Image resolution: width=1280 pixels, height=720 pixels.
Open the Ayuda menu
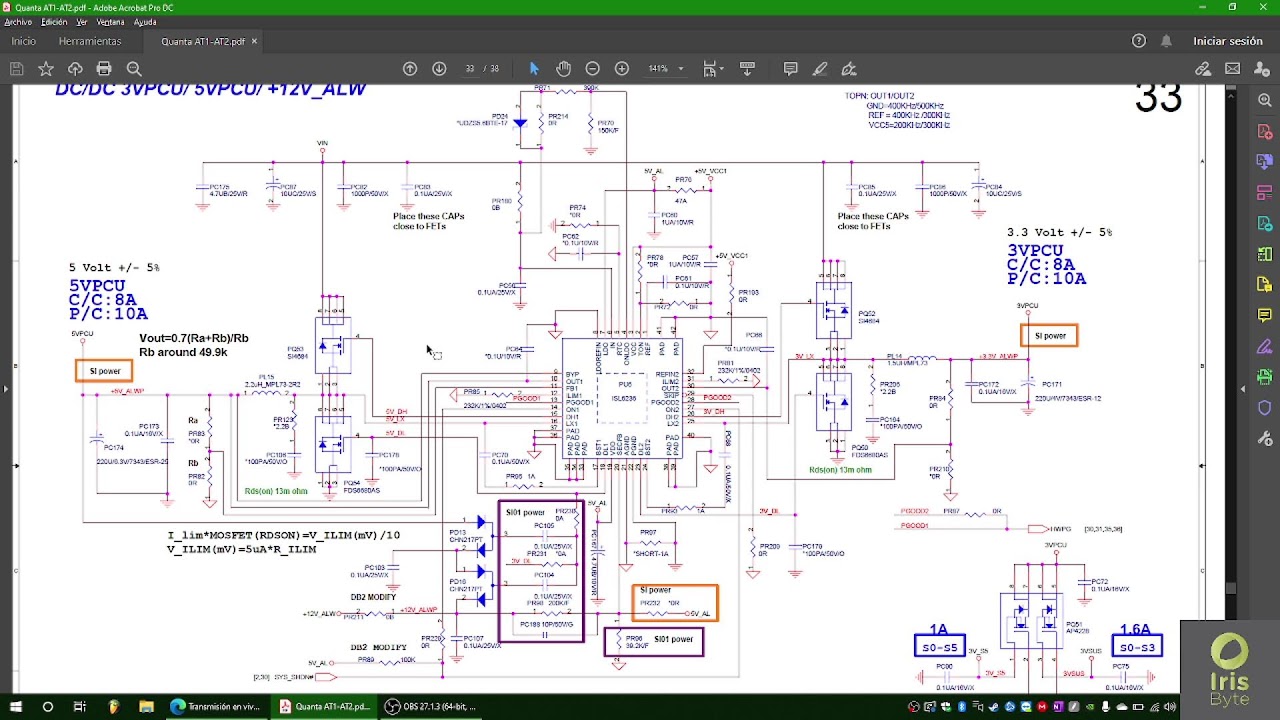click(145, 22)
